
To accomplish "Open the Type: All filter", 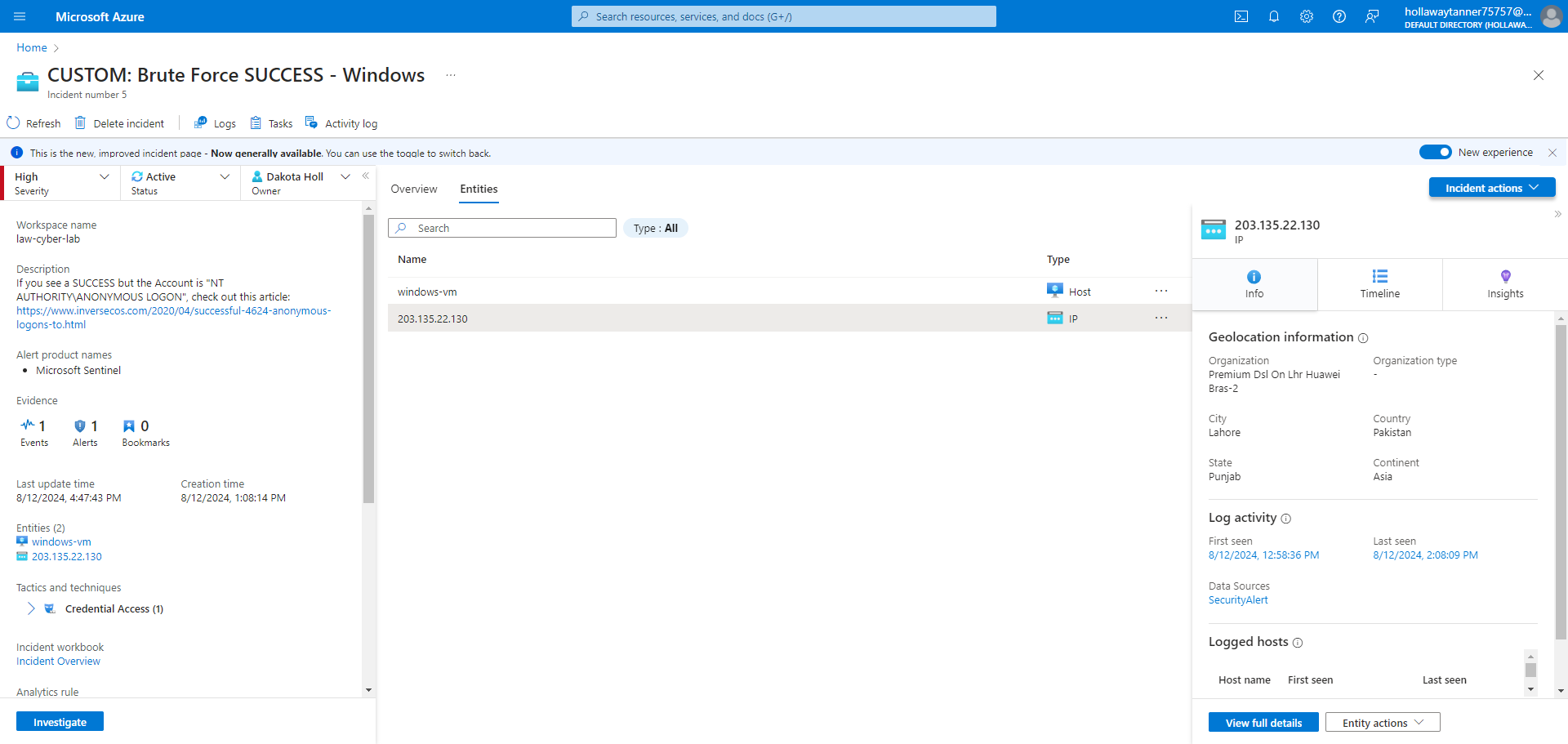I will point(656,228).
